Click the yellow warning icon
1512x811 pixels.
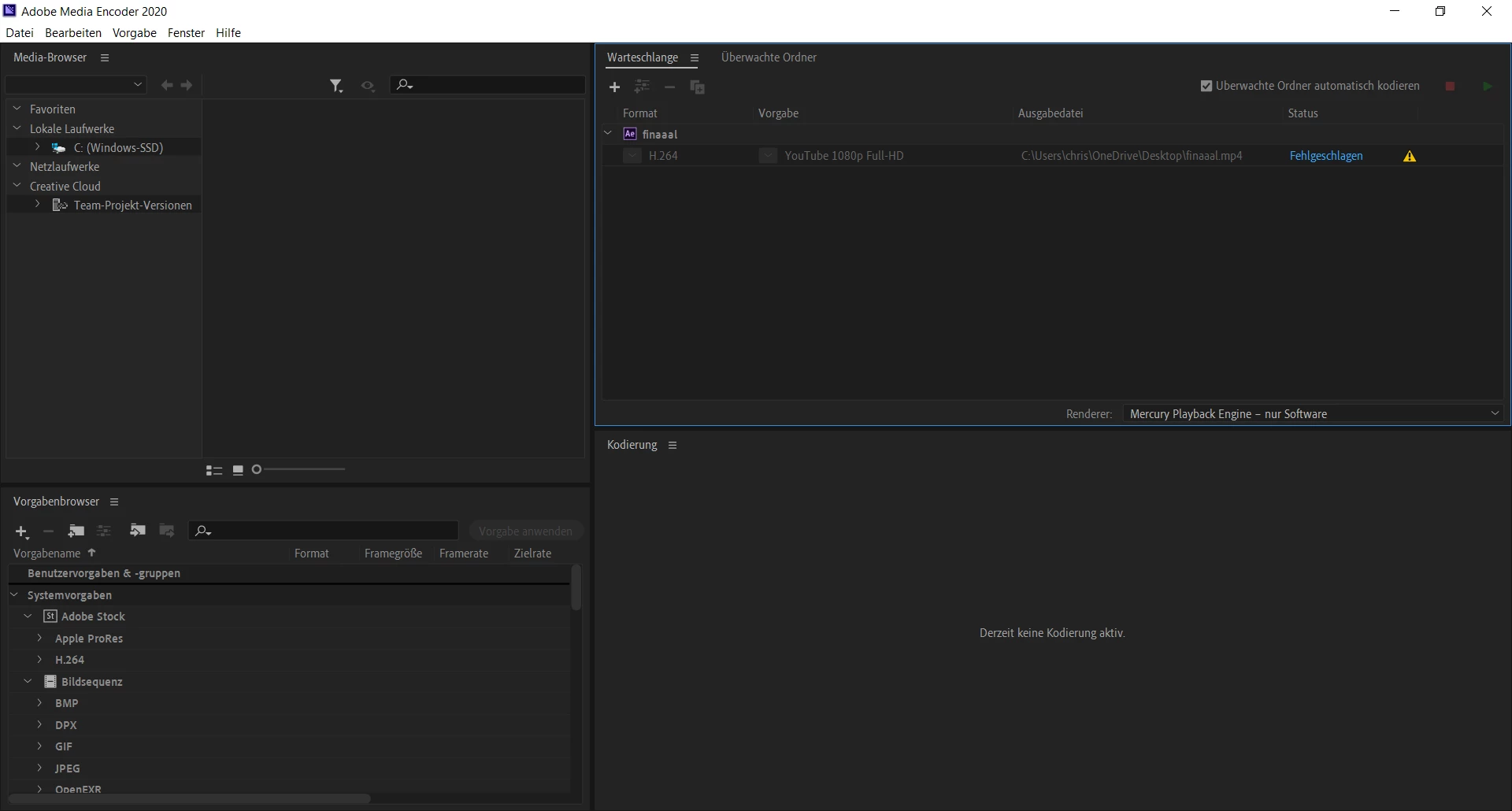pos(1410,156)
